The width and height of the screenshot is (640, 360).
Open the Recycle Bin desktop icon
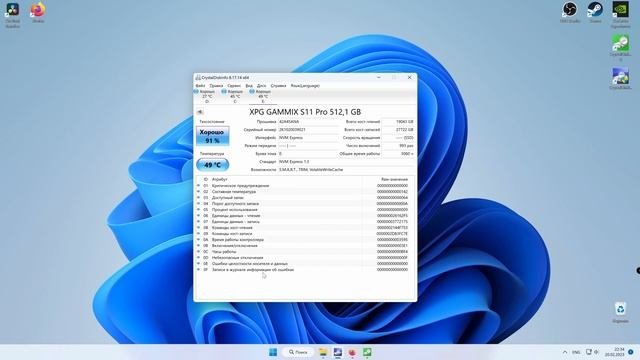620,312
